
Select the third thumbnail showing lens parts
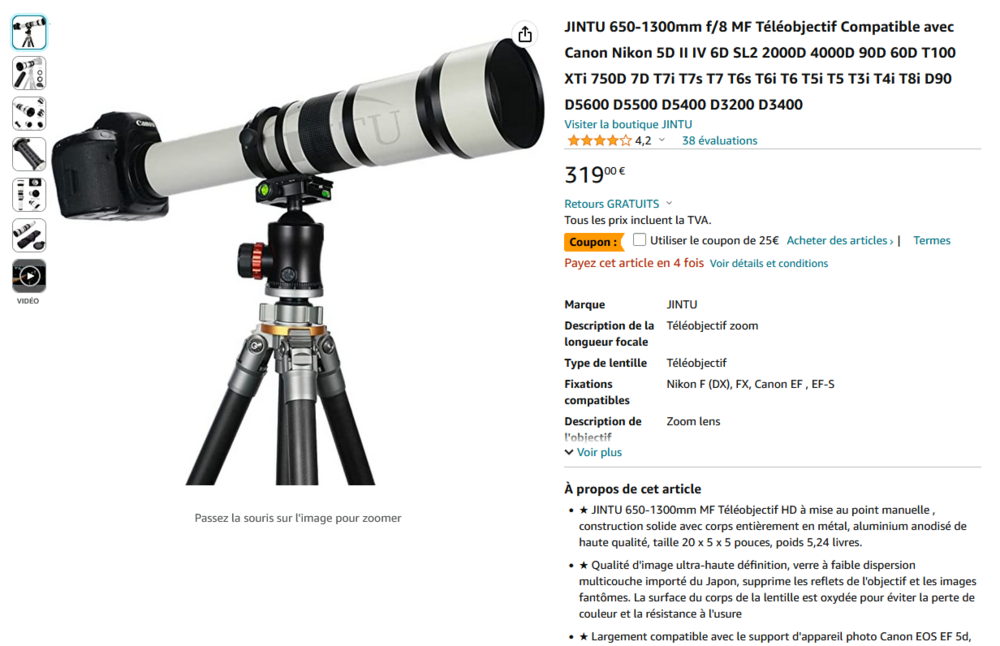29,114
